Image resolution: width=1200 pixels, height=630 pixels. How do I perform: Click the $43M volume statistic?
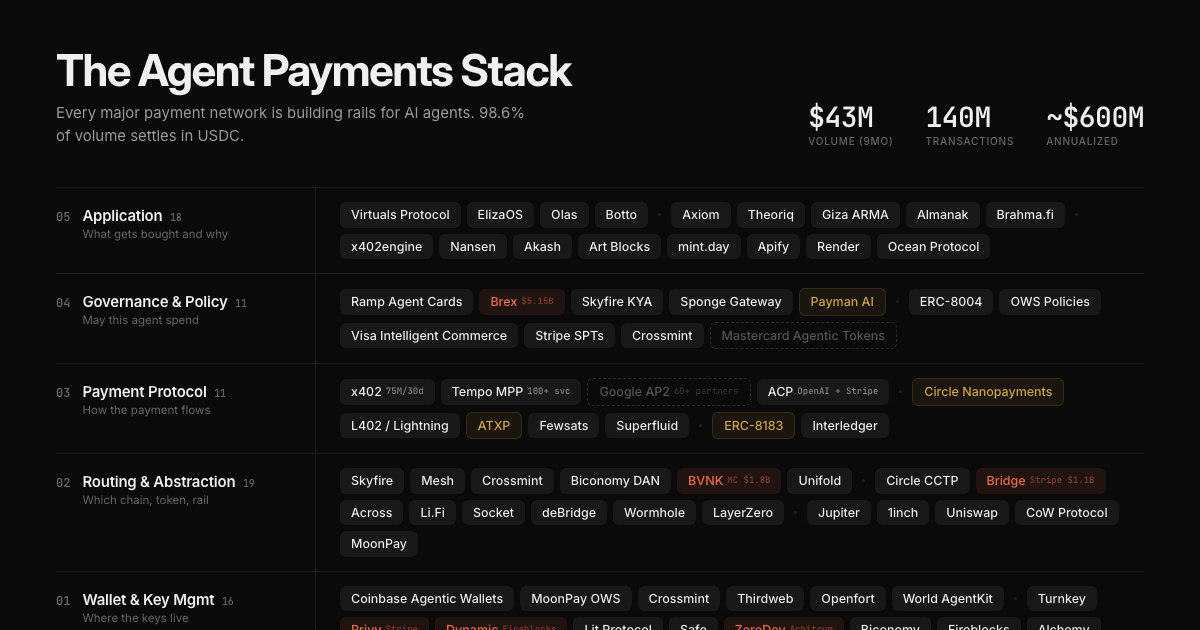tap(841, 118)
